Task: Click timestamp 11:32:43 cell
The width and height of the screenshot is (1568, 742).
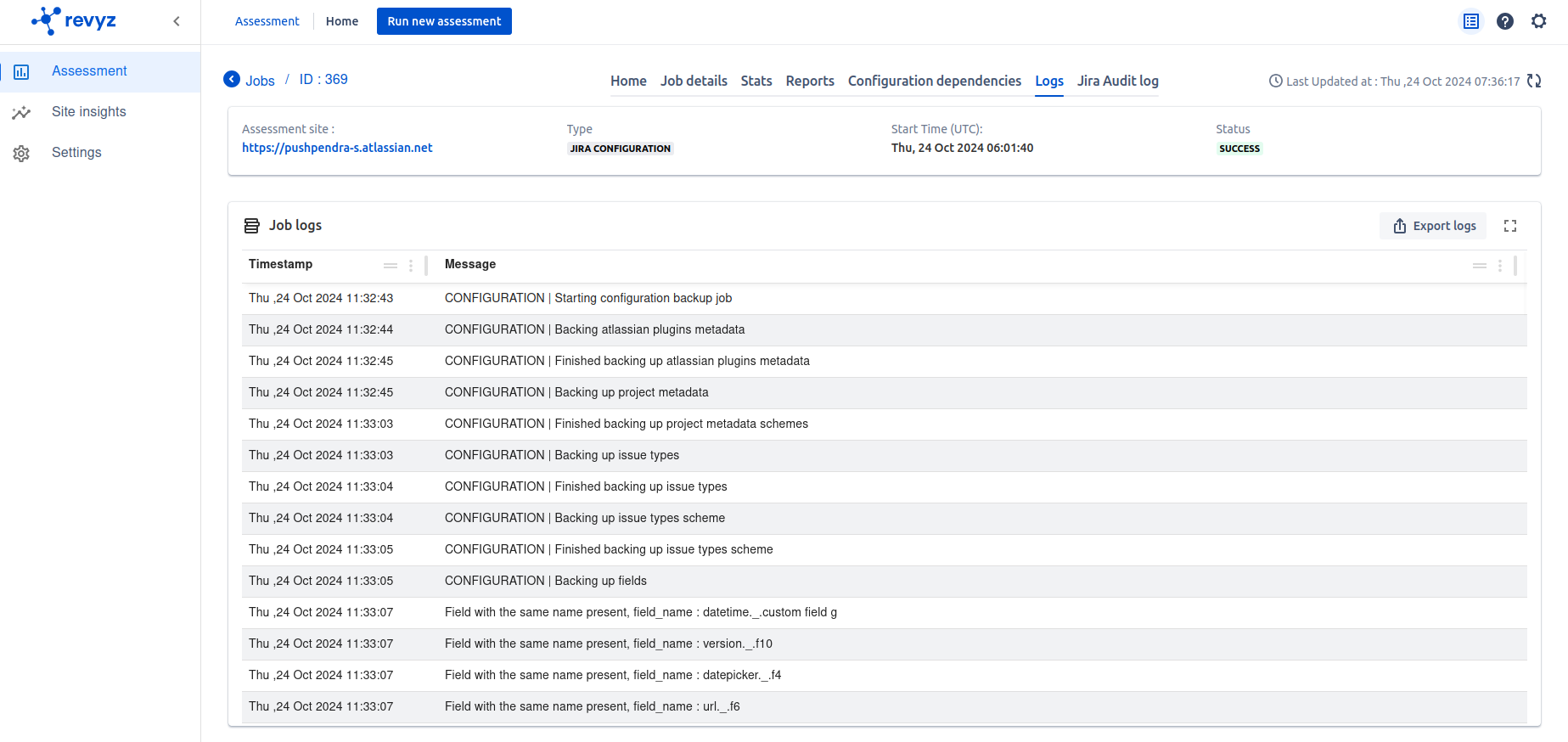Action: coord(321,298)
